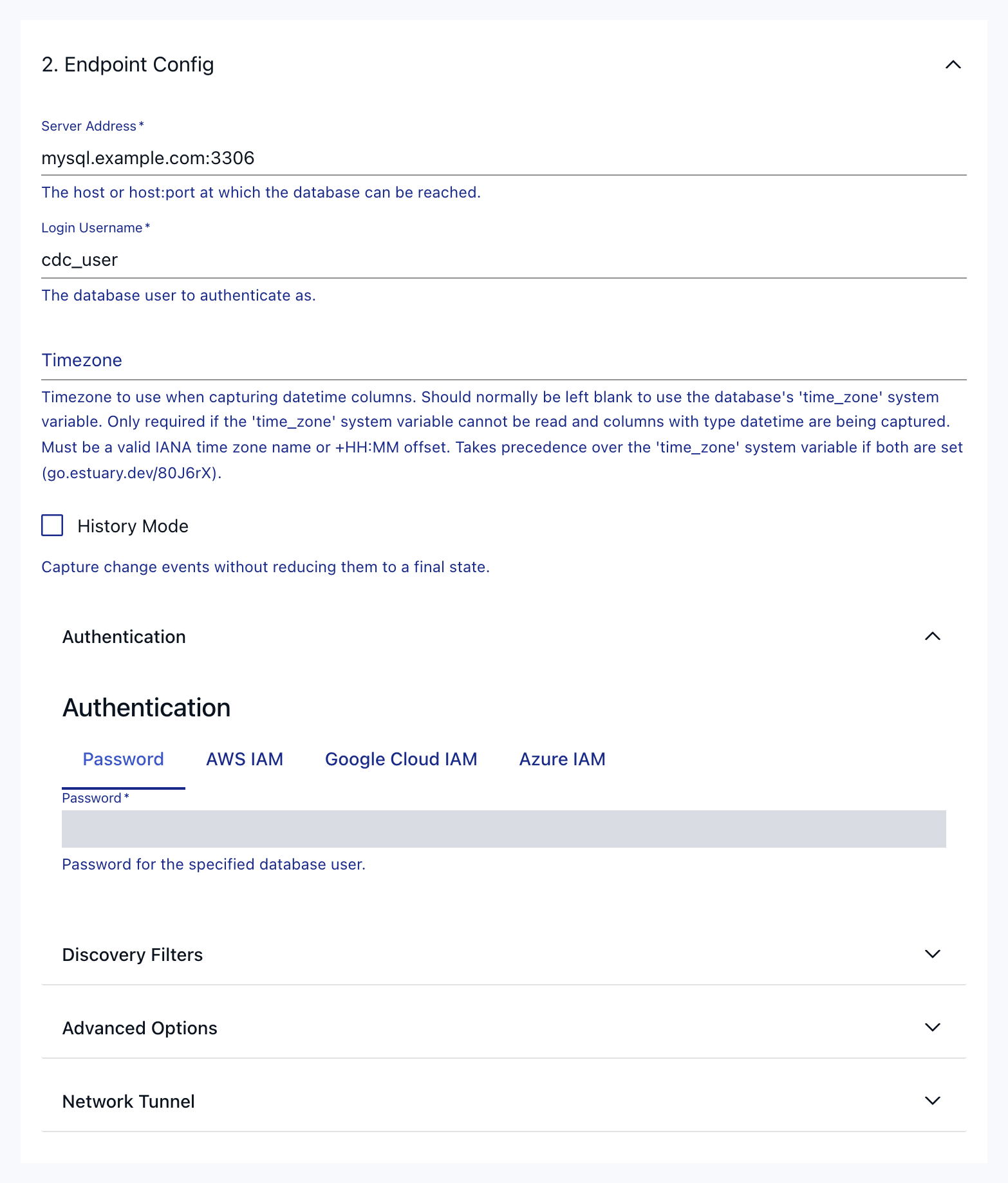Switch to the Google Cloud IAM tab
The height and width of the screenshot is (1183, 1008).
(x=401, y=759)
